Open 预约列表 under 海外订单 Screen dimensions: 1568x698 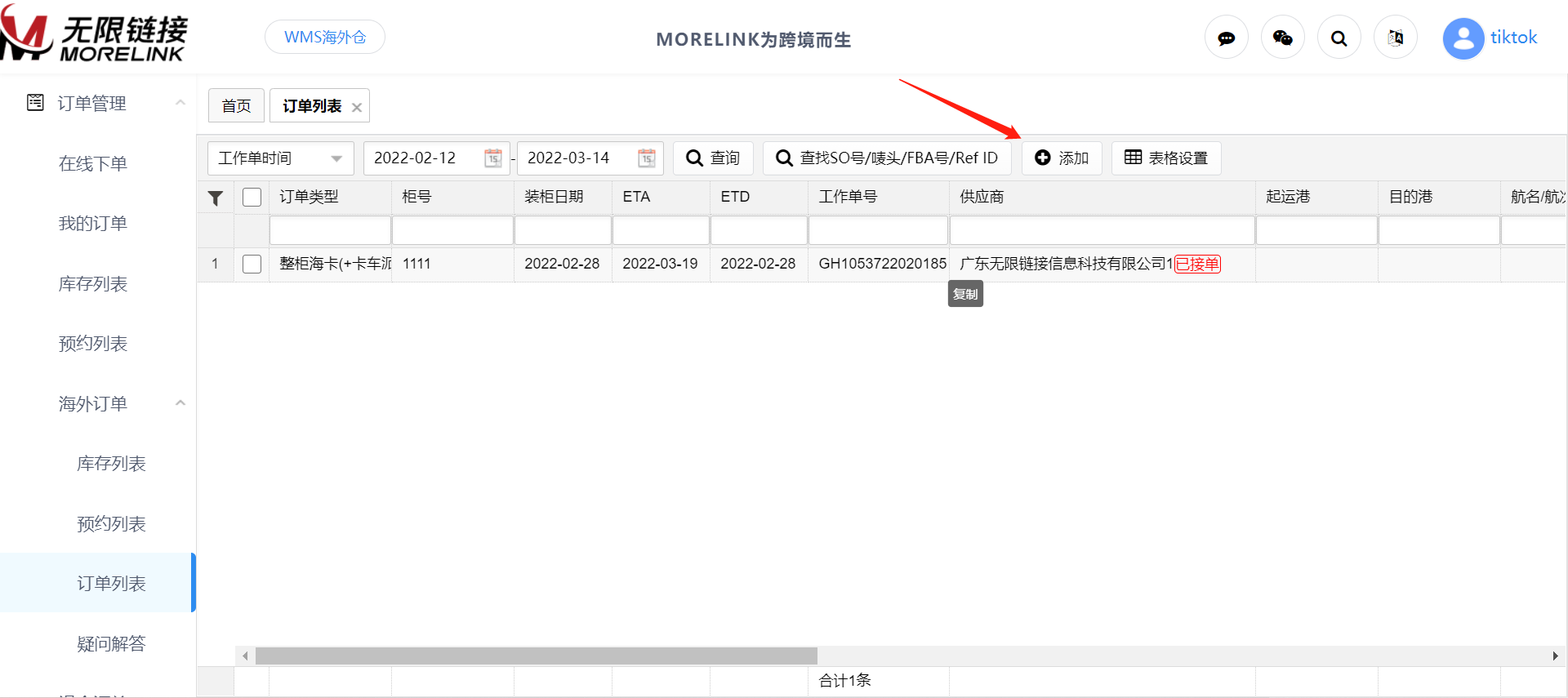[111, 523]
